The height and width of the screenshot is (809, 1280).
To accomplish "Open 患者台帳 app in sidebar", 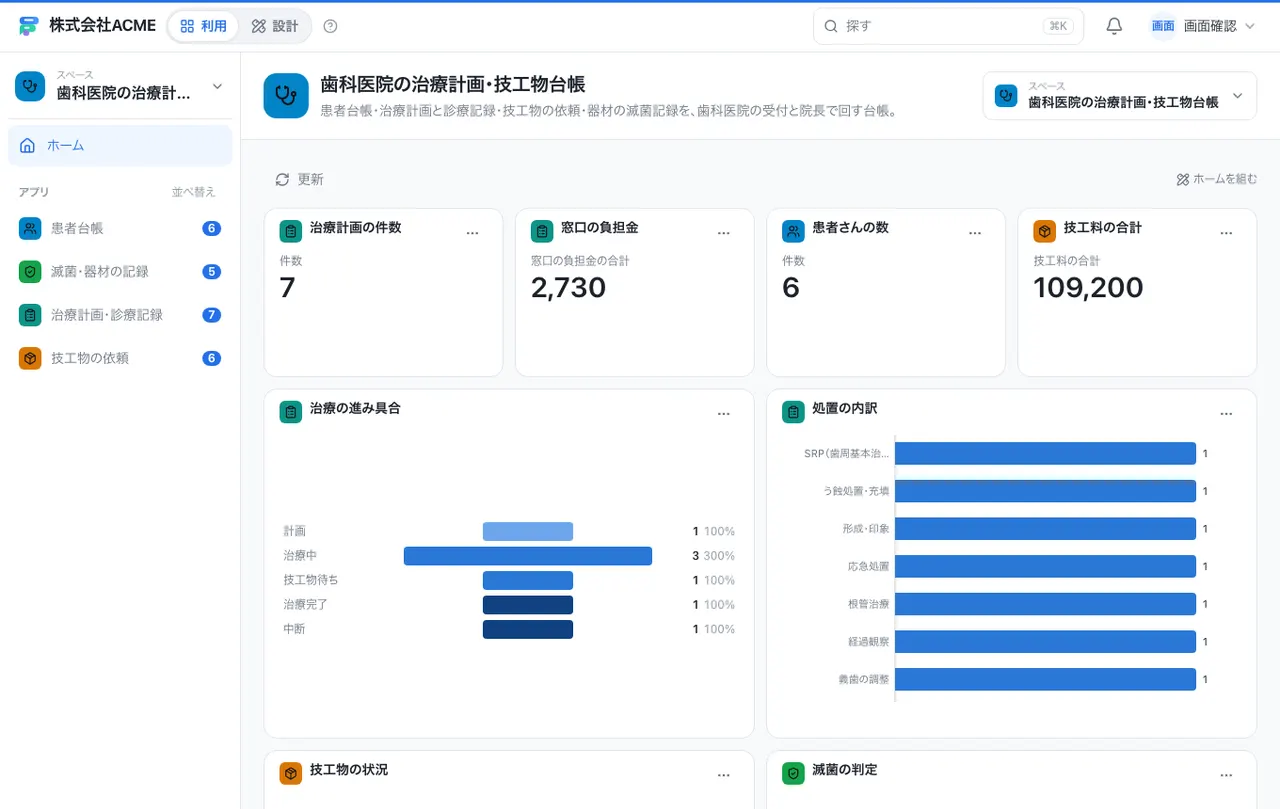I will [120, 228].
